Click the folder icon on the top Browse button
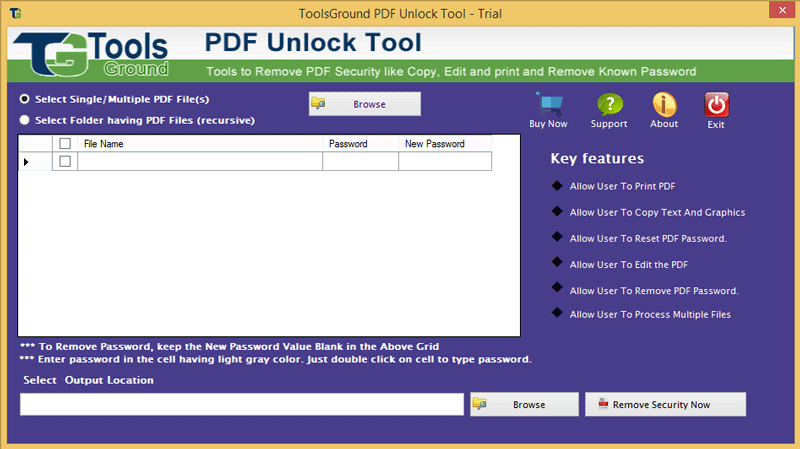The height and width of the screenshot is (449, 800). (x=318, y=103)
